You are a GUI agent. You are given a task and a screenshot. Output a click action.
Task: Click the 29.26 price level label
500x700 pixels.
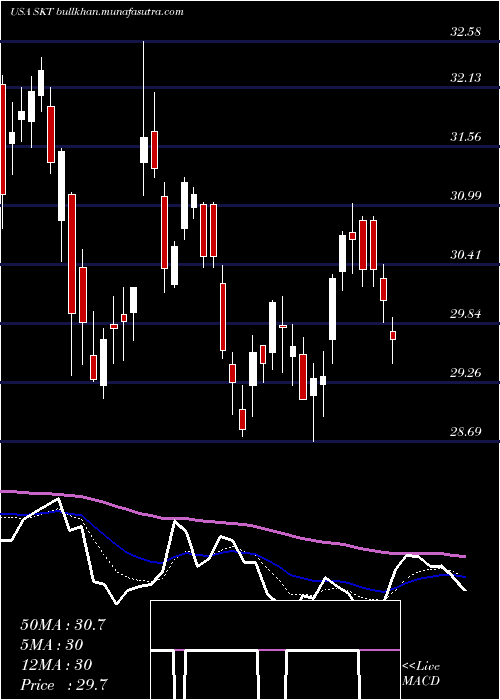466,373
